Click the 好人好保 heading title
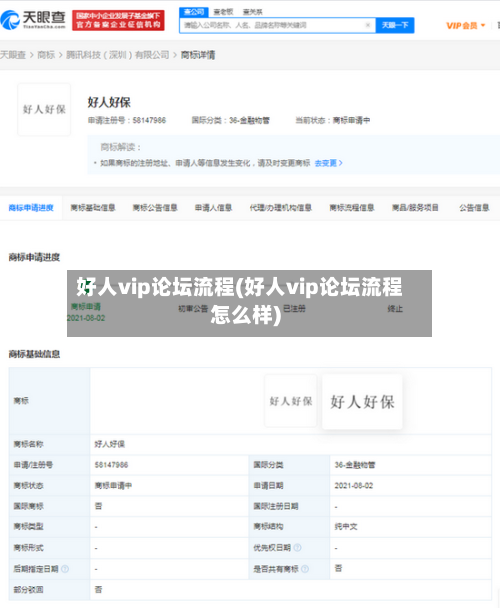Screen dimensions: 500x608 click(109, 102)
